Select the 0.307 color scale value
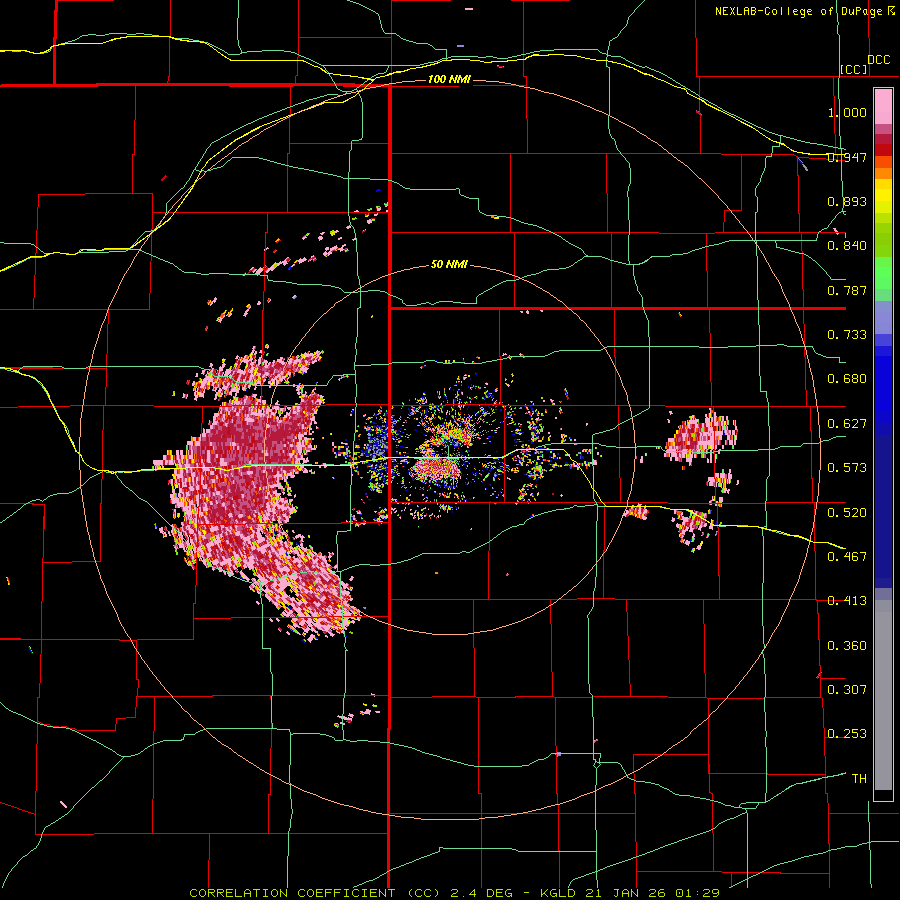Viewport: 900px width, 900px height. click(847, 689)
